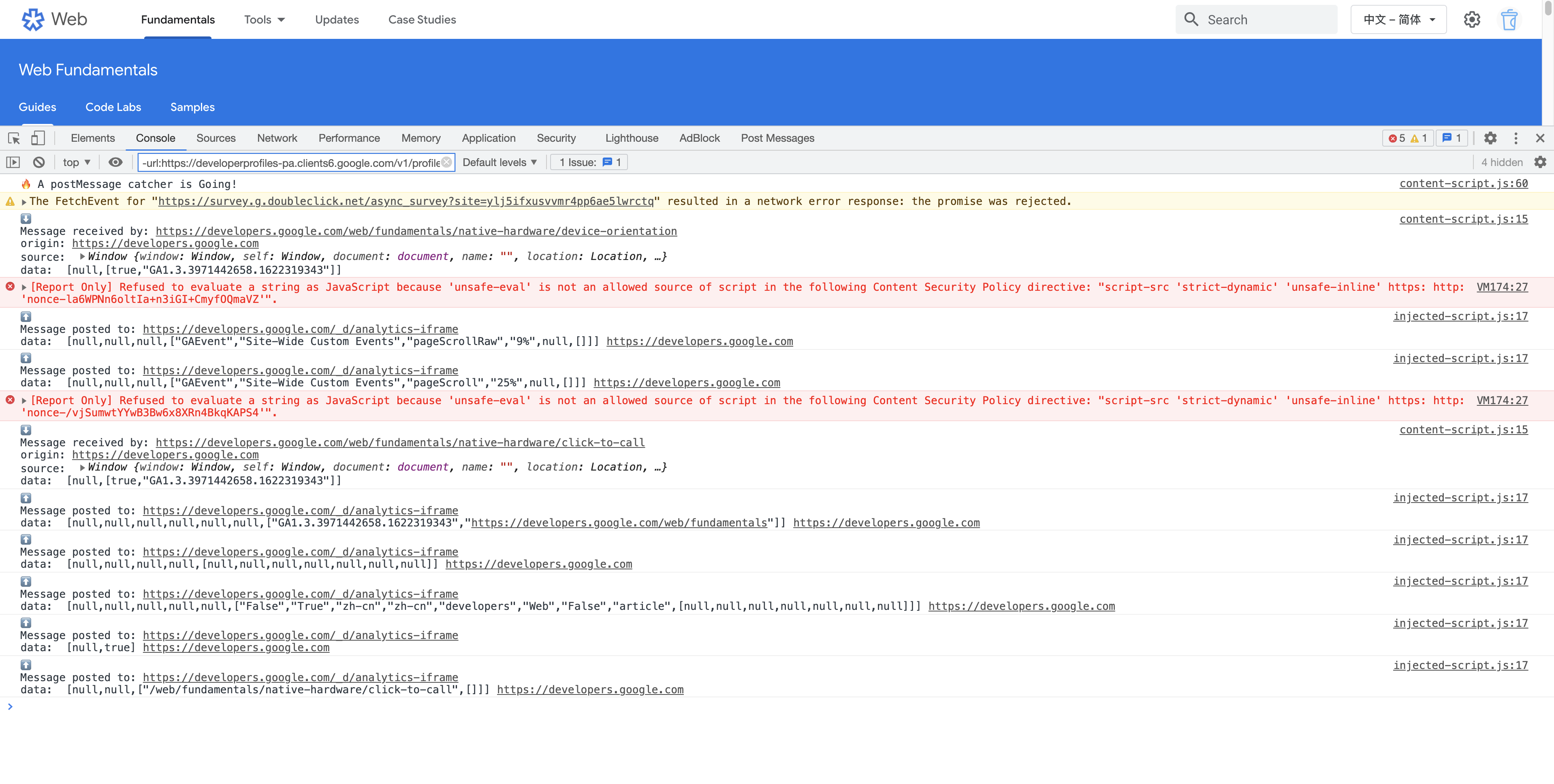Expand the FetchEvent warning message
This screenshot has height=784, width=1554.
coord(24,202)
